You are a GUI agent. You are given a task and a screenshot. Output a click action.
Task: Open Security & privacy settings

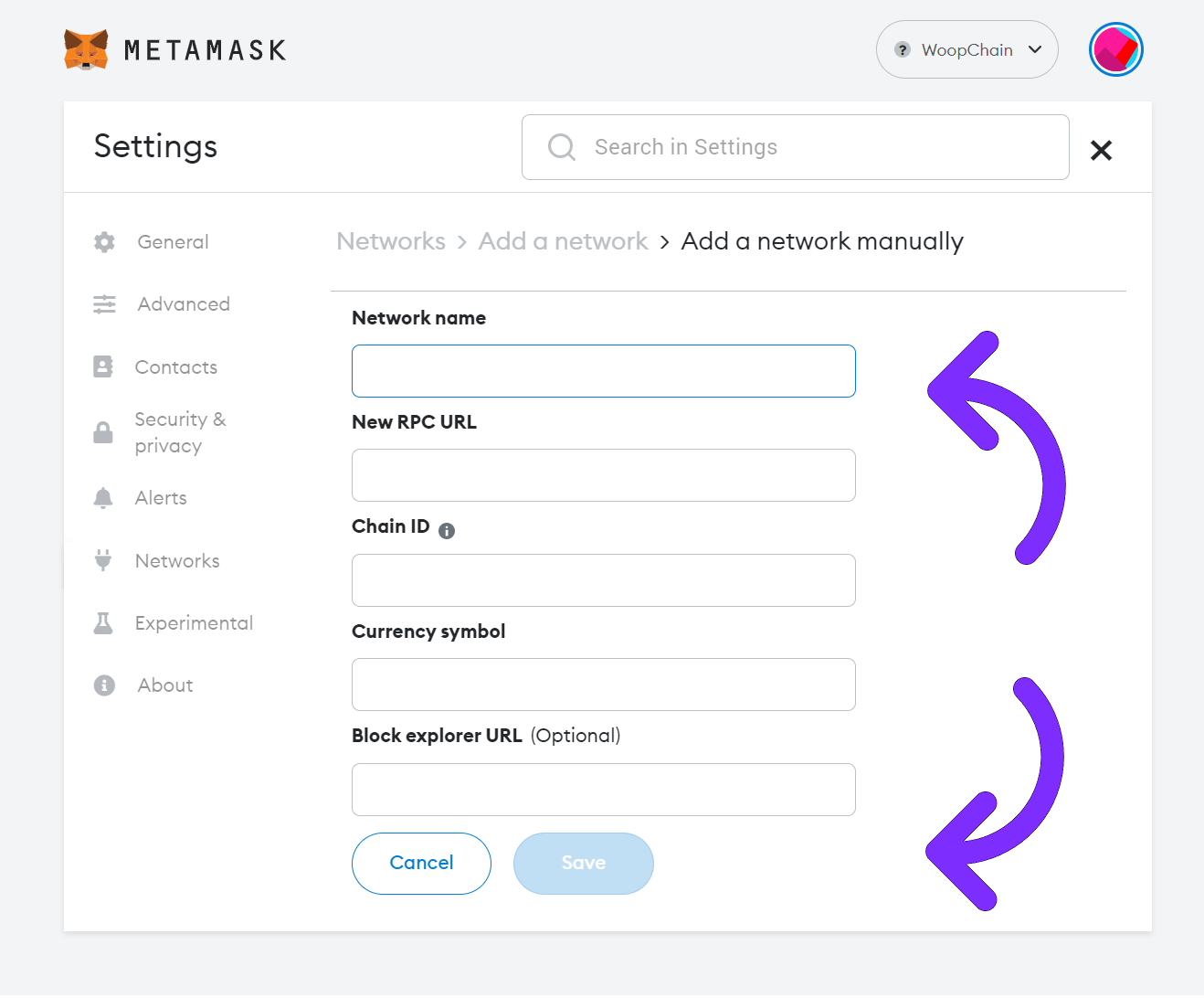(x=180, y=432)
